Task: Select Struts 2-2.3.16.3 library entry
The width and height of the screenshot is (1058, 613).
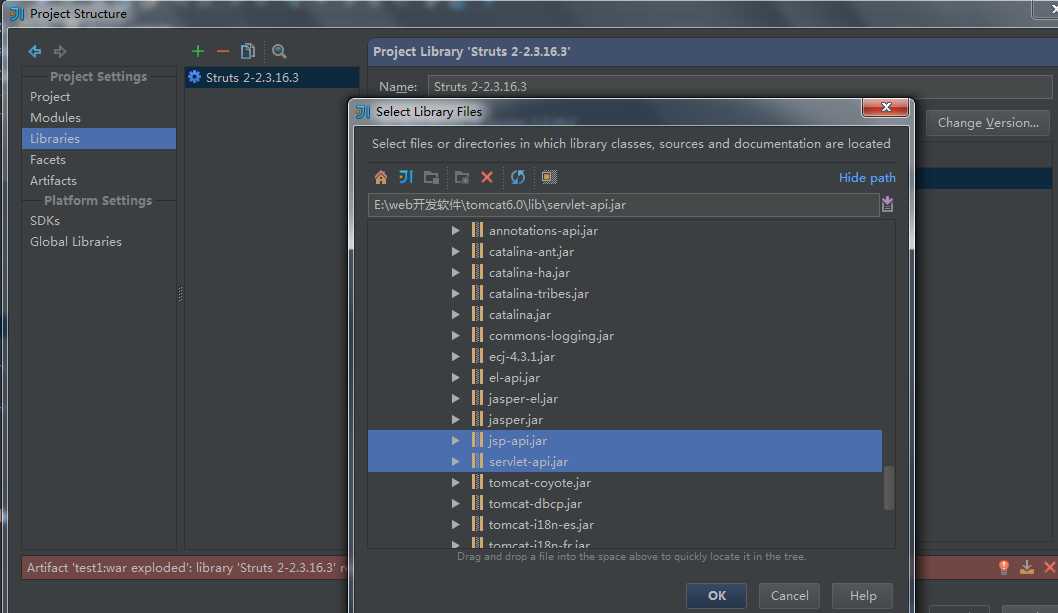Action: 272,77
